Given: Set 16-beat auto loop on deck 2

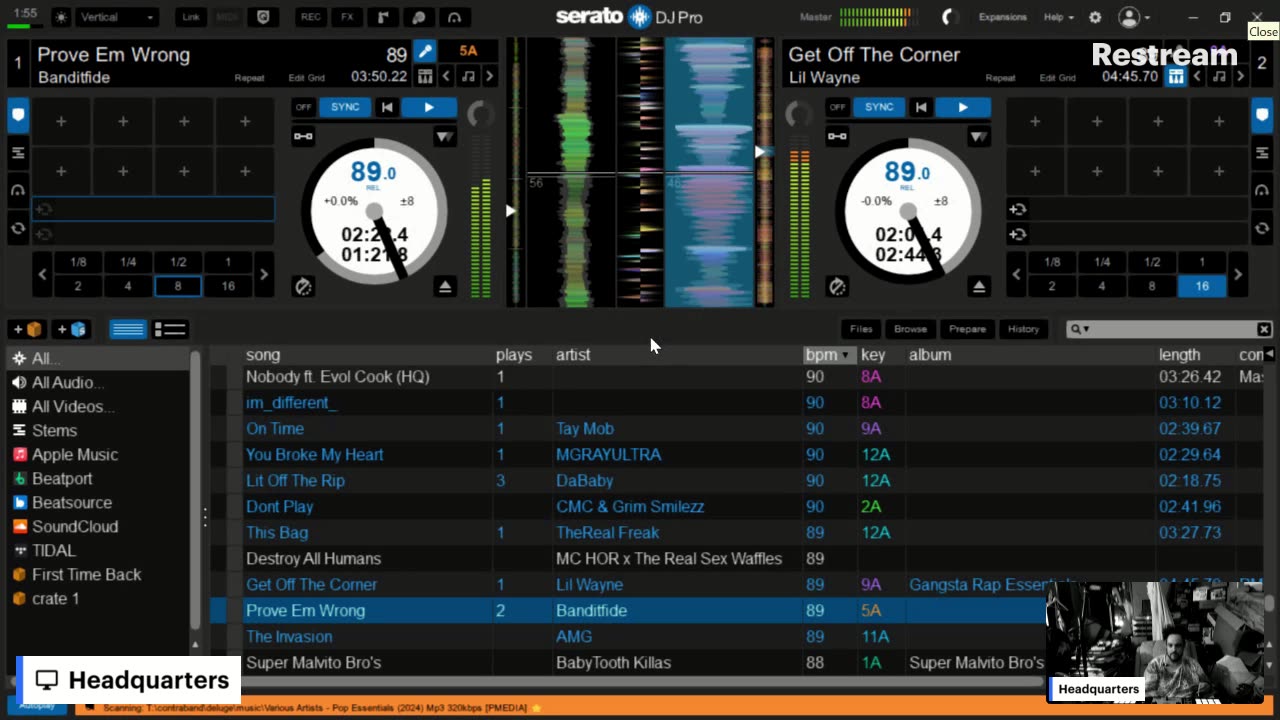Looking at the screenshot, I should [1202, 286].
